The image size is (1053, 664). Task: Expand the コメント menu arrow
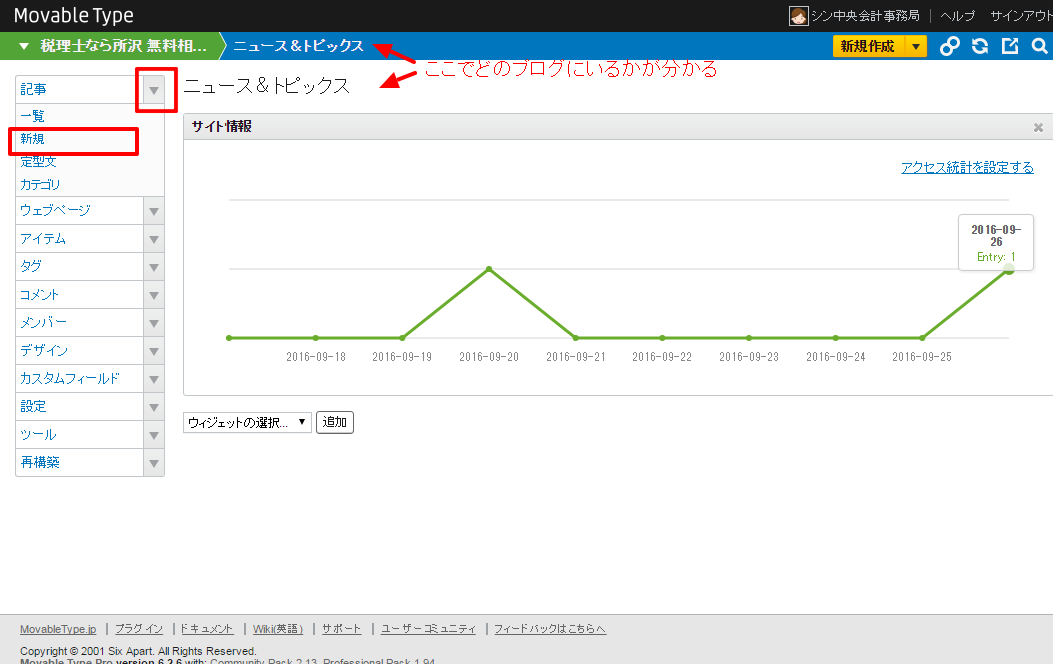[154, 295]
